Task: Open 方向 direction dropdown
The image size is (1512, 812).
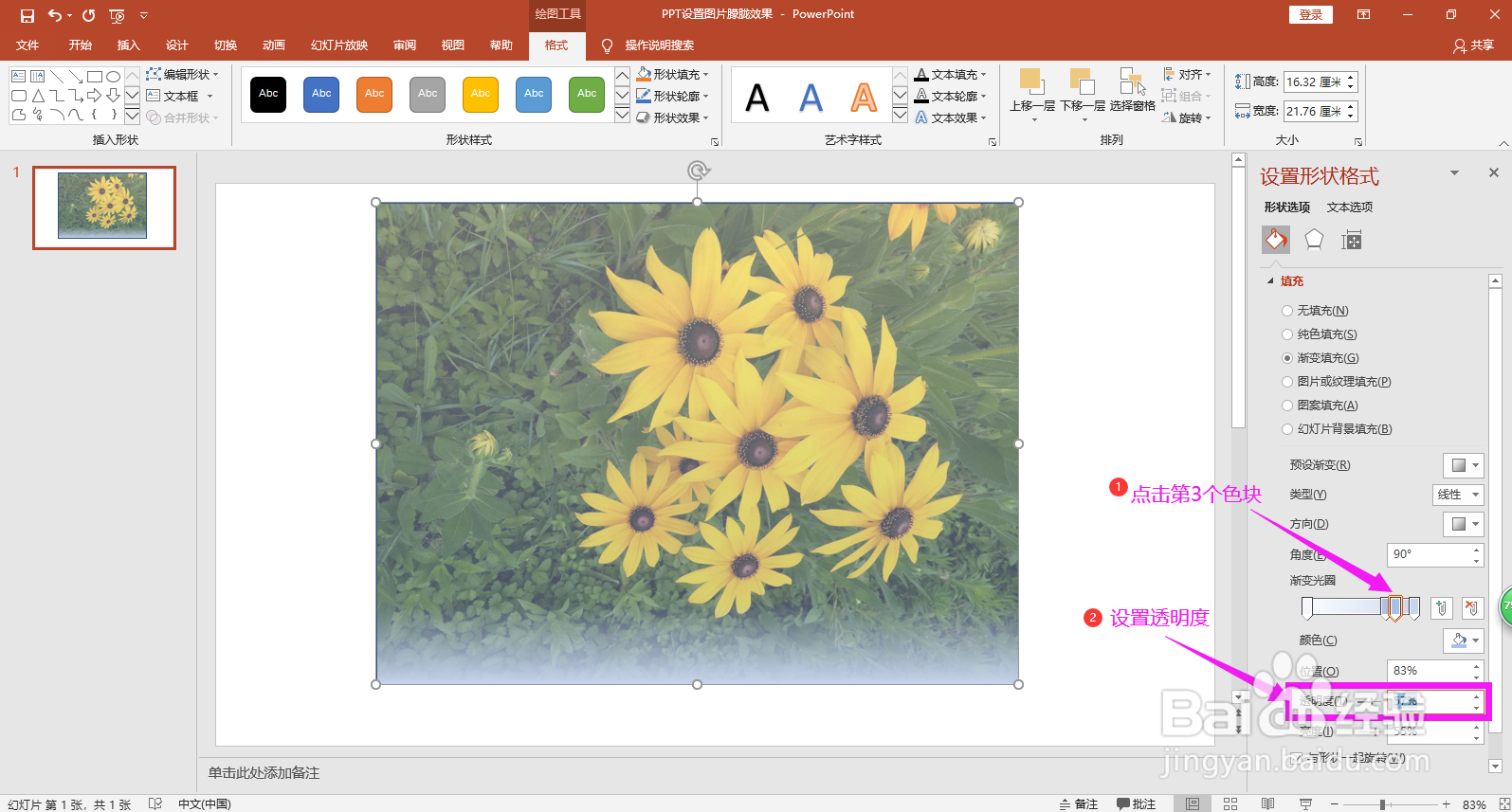Action: tap(1463, 524)
